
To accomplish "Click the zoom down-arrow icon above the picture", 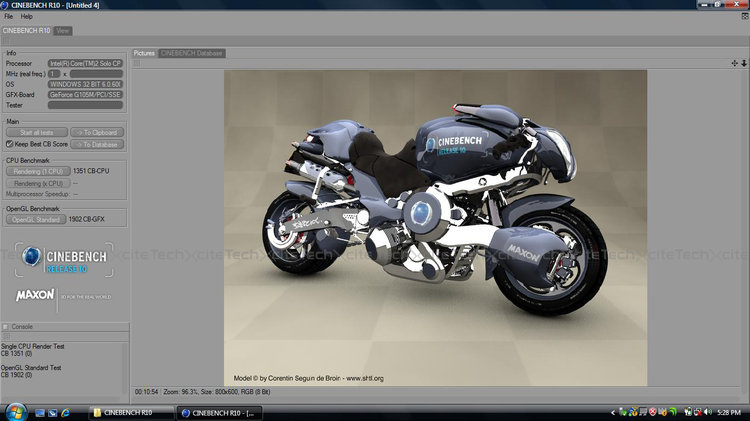I will click(744, 63).
